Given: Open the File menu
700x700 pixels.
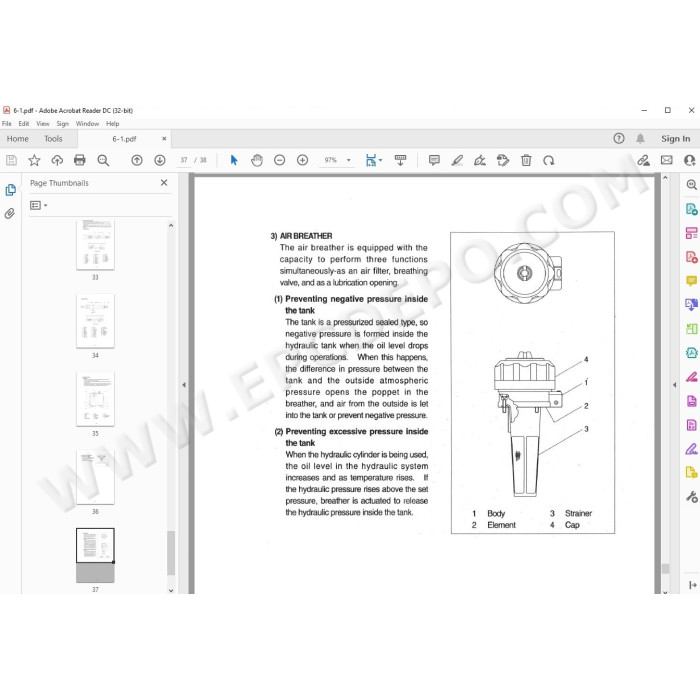Looking at the screenshot, I should pyautogui.click(x=7, y=124).
